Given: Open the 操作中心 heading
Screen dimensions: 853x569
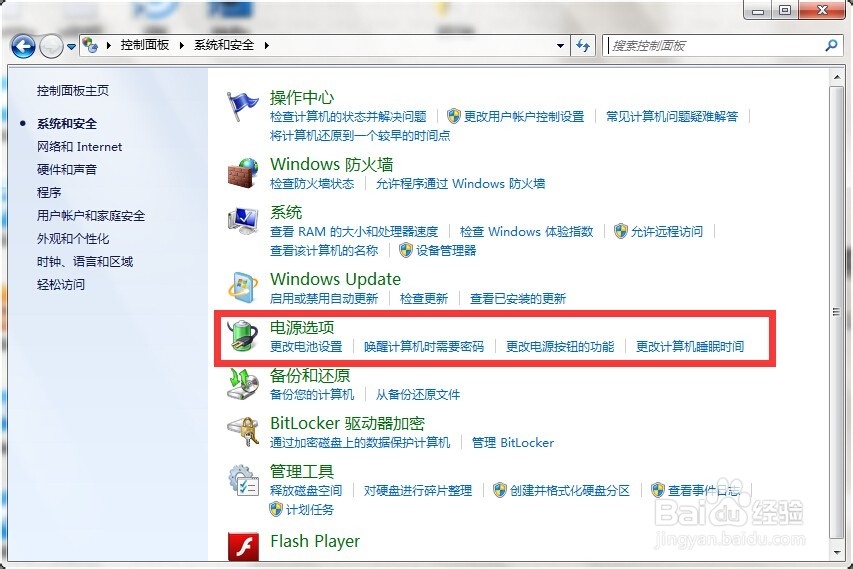Looking at the screenshot, I should [x=302, y=97].
